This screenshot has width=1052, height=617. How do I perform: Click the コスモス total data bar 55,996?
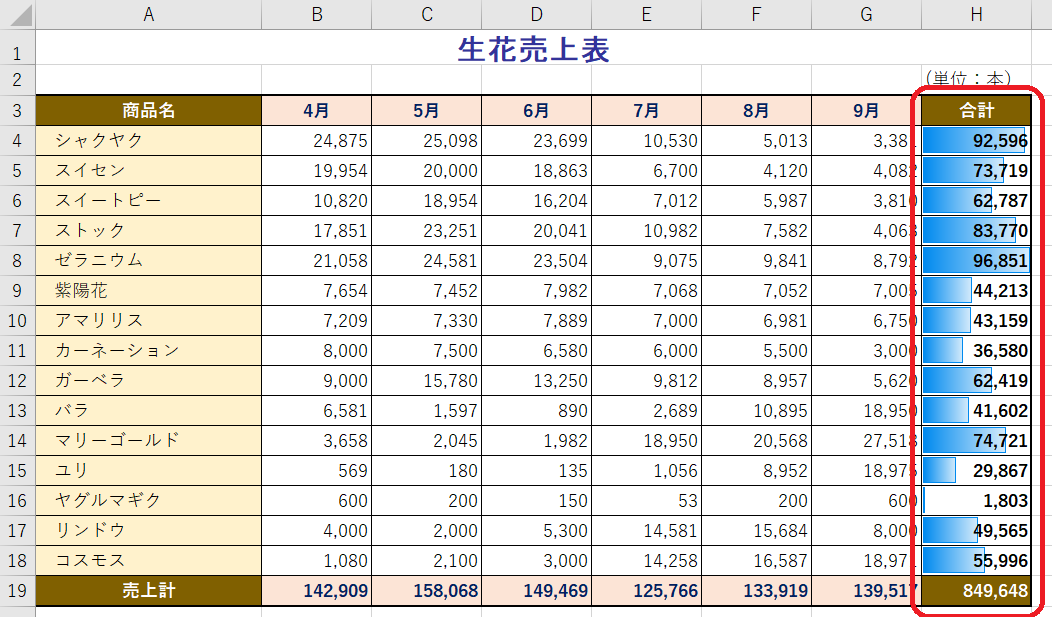(976, 560)
